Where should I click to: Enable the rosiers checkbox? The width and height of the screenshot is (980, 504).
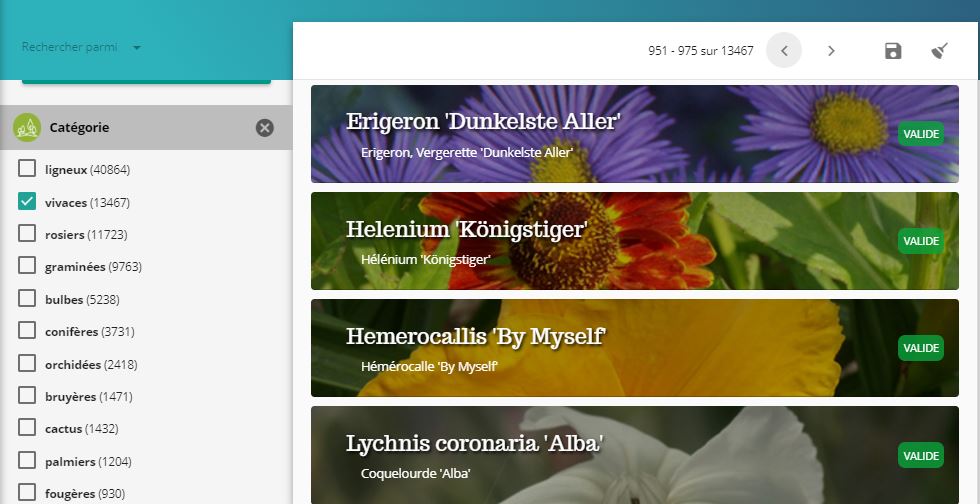27,234
